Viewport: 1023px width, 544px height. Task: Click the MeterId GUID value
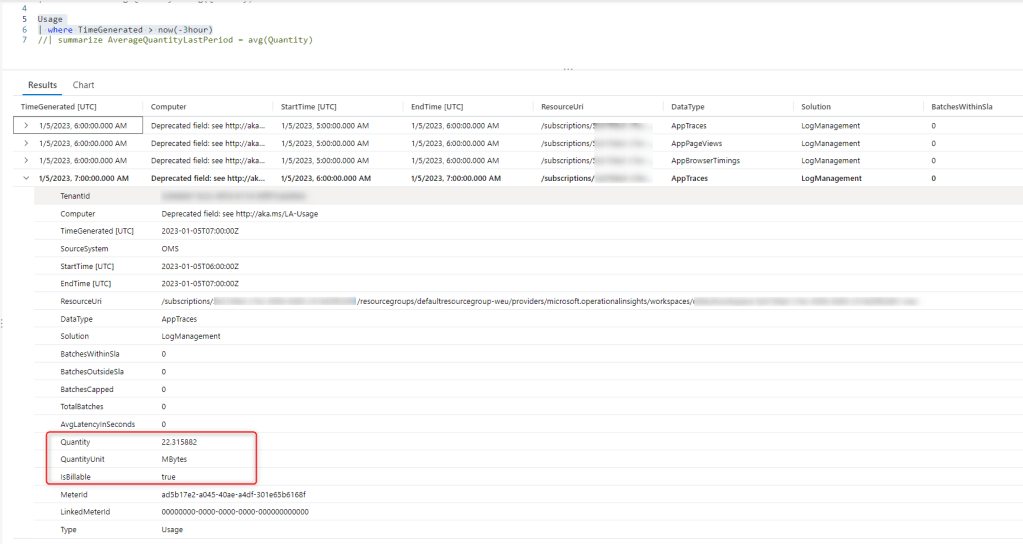[233, 494]
